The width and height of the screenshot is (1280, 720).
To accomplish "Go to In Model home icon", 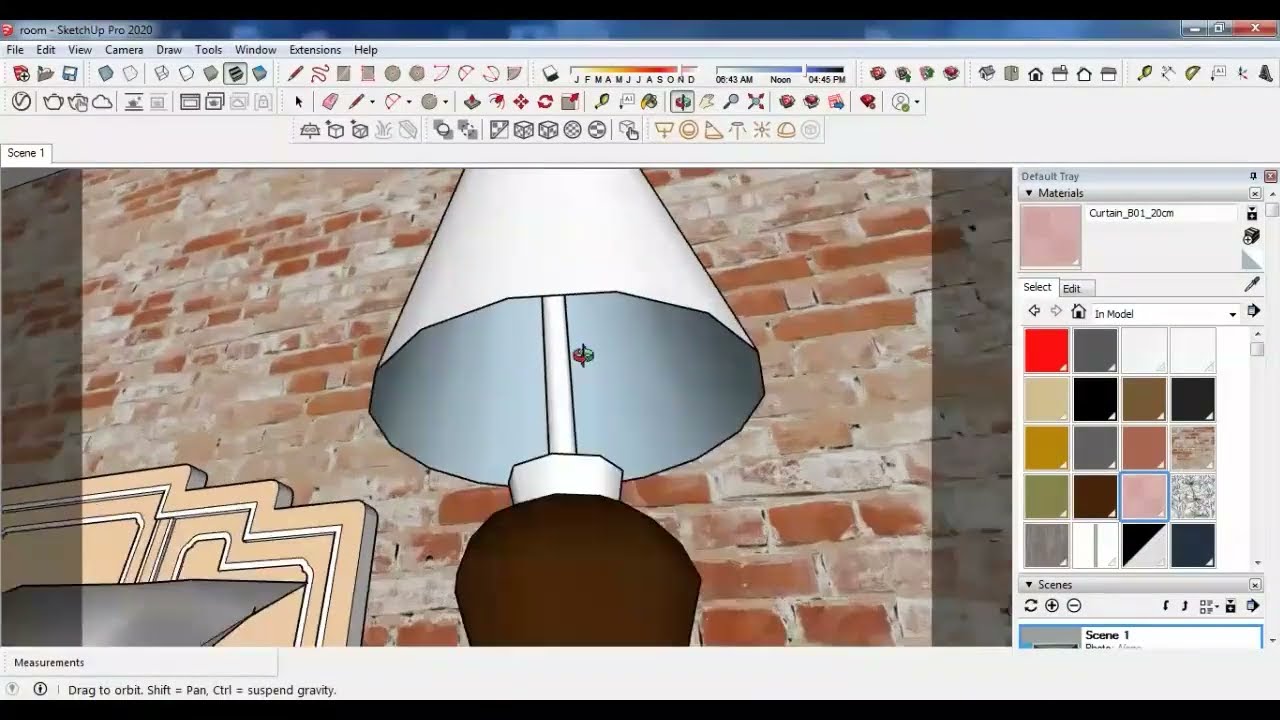I will (x=1078, y=312).
